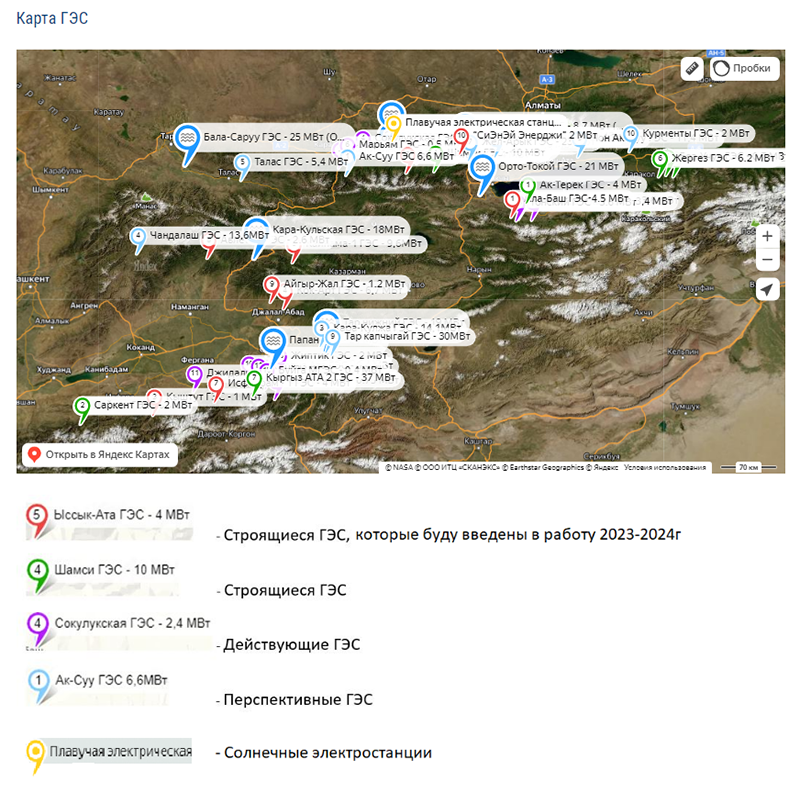Open the map in Яндекс Картах
Screen dimensions: 800x793
click(100, 455)
